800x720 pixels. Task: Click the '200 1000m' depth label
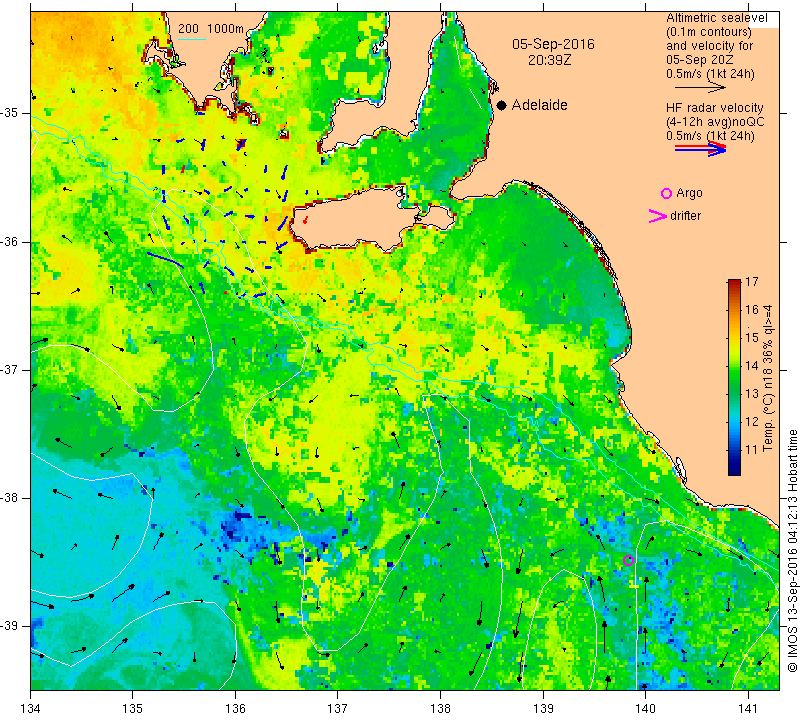211,29
